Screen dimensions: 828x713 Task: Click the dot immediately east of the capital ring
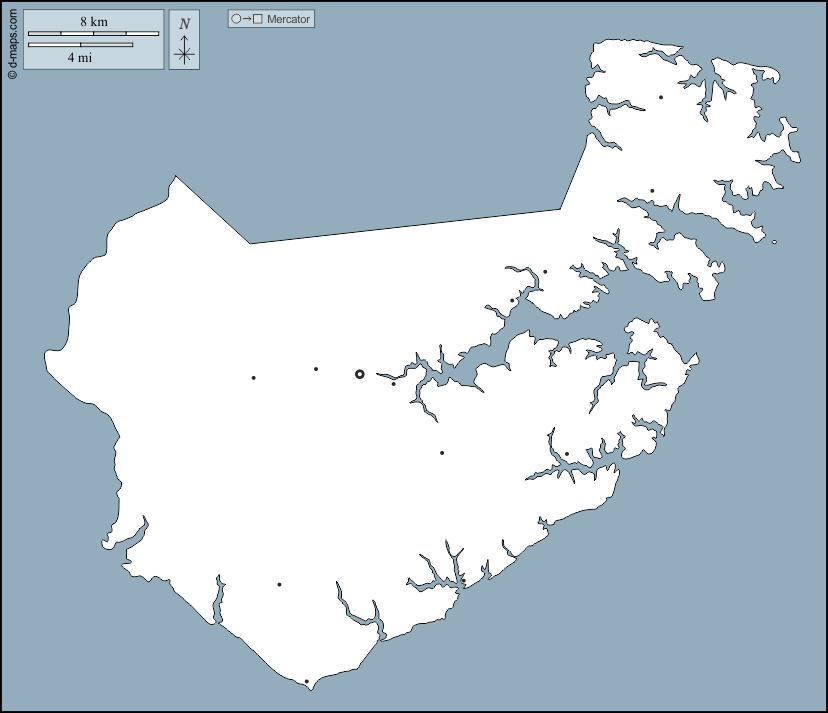(394, 384)
